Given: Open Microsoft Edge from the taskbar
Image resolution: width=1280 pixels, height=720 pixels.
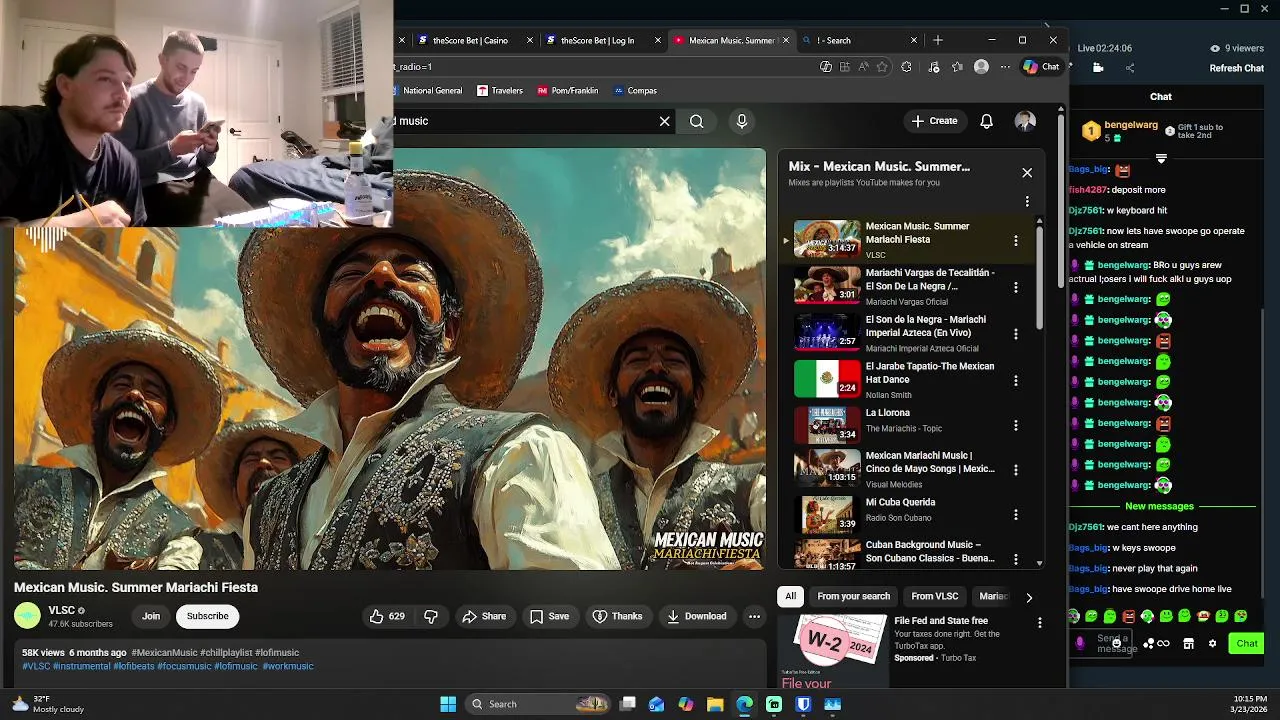Looking at the screenshot, I should (x=744, y=704).
